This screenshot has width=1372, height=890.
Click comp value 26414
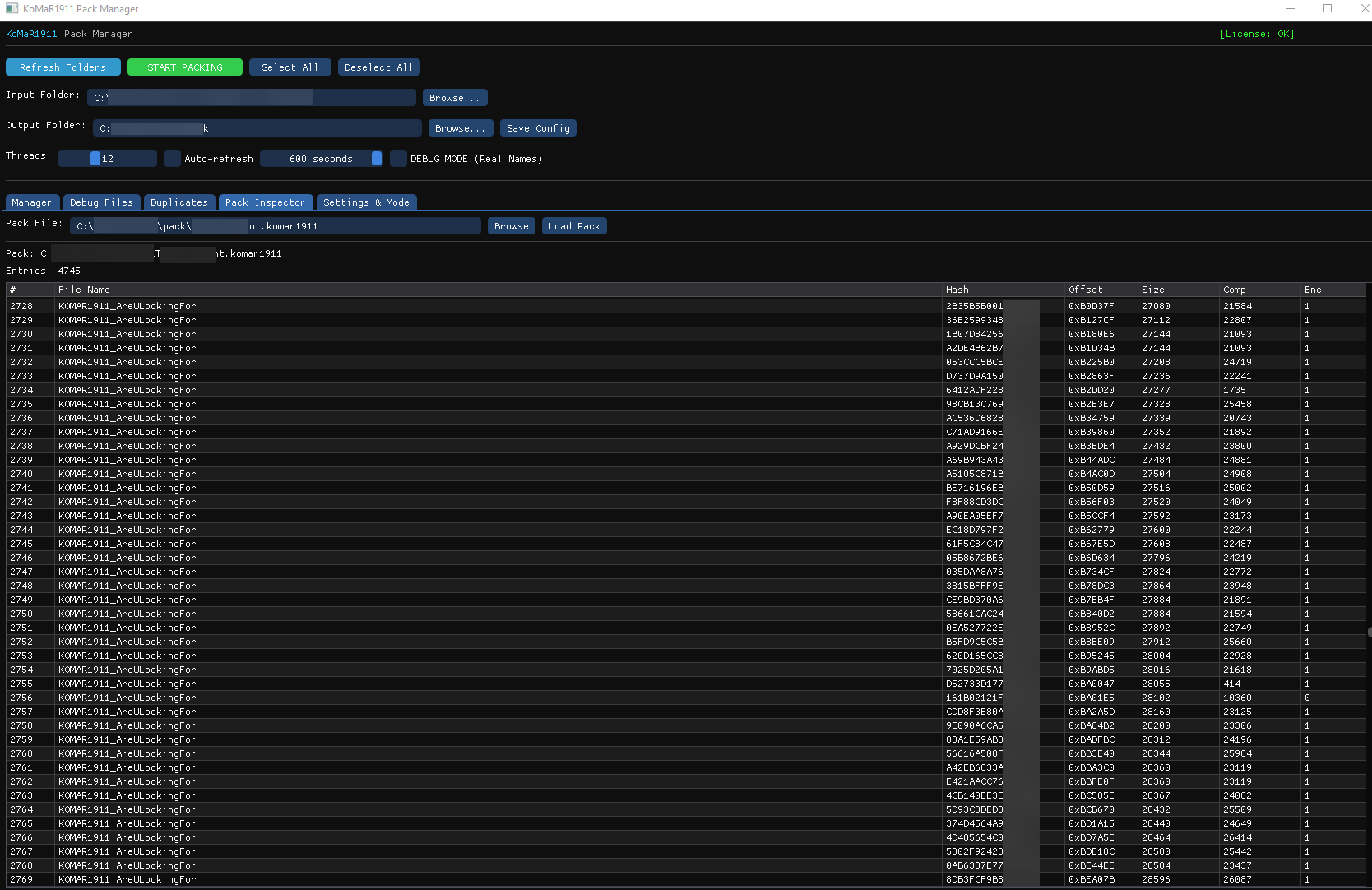[x=1237, y=837]
